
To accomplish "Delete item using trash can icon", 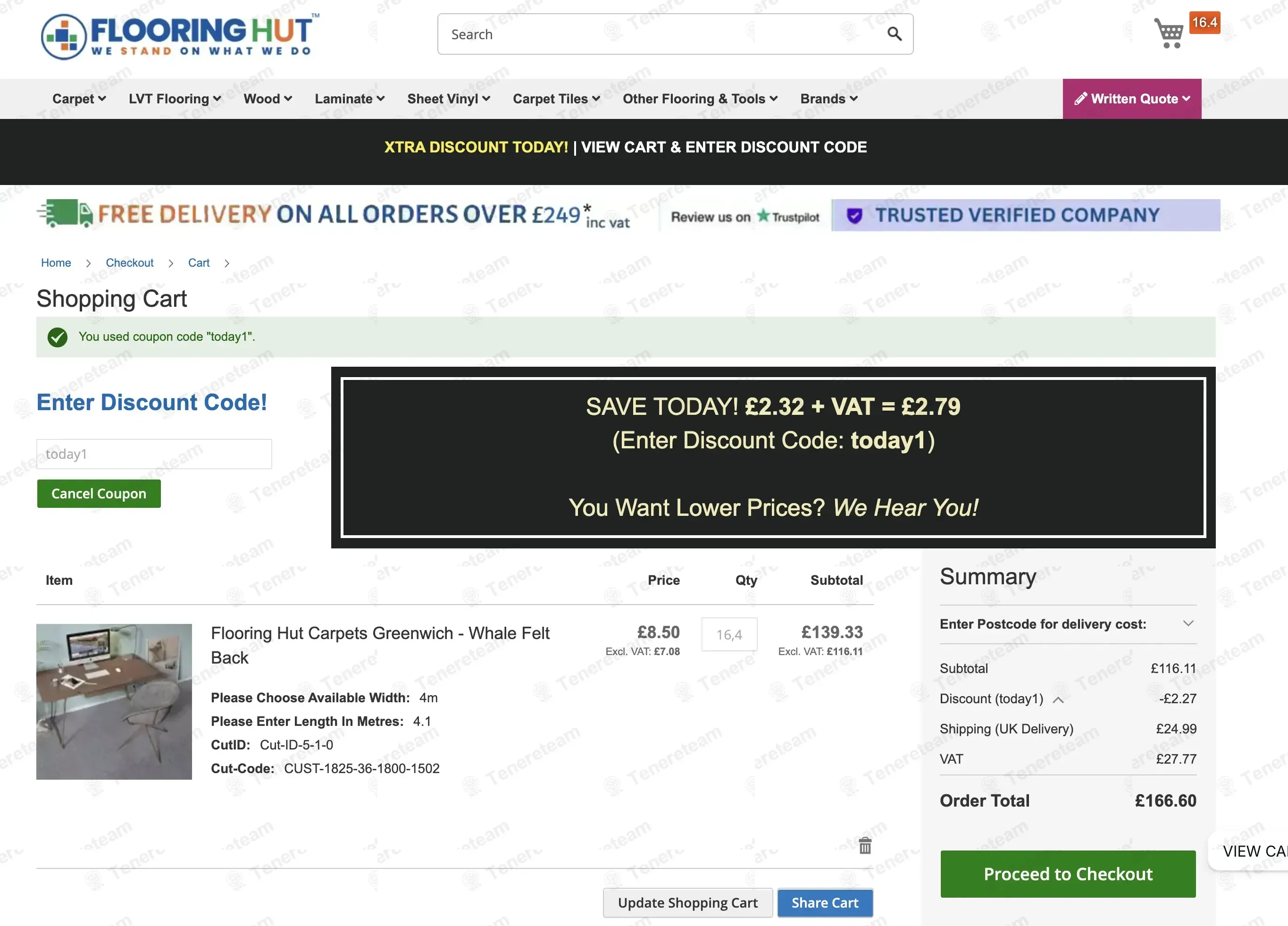I will [864, 846].
